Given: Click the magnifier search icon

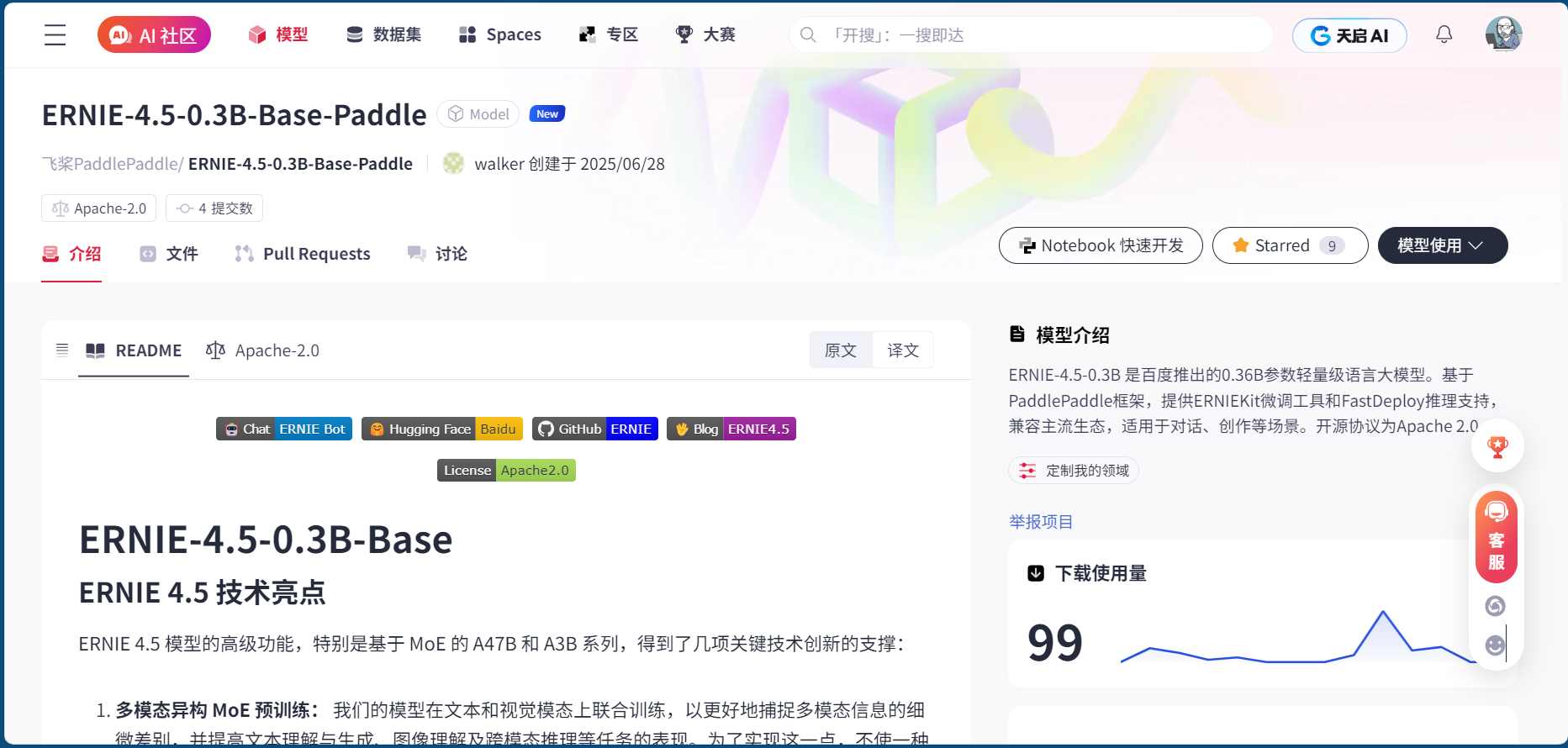Looking at the screenshot, I should click(808, 34).
